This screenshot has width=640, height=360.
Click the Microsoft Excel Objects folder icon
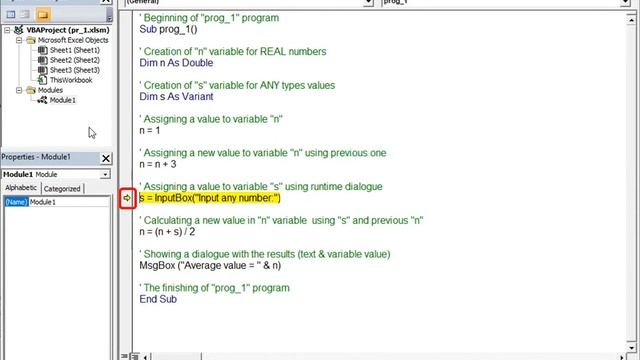[x=31, y=40]
